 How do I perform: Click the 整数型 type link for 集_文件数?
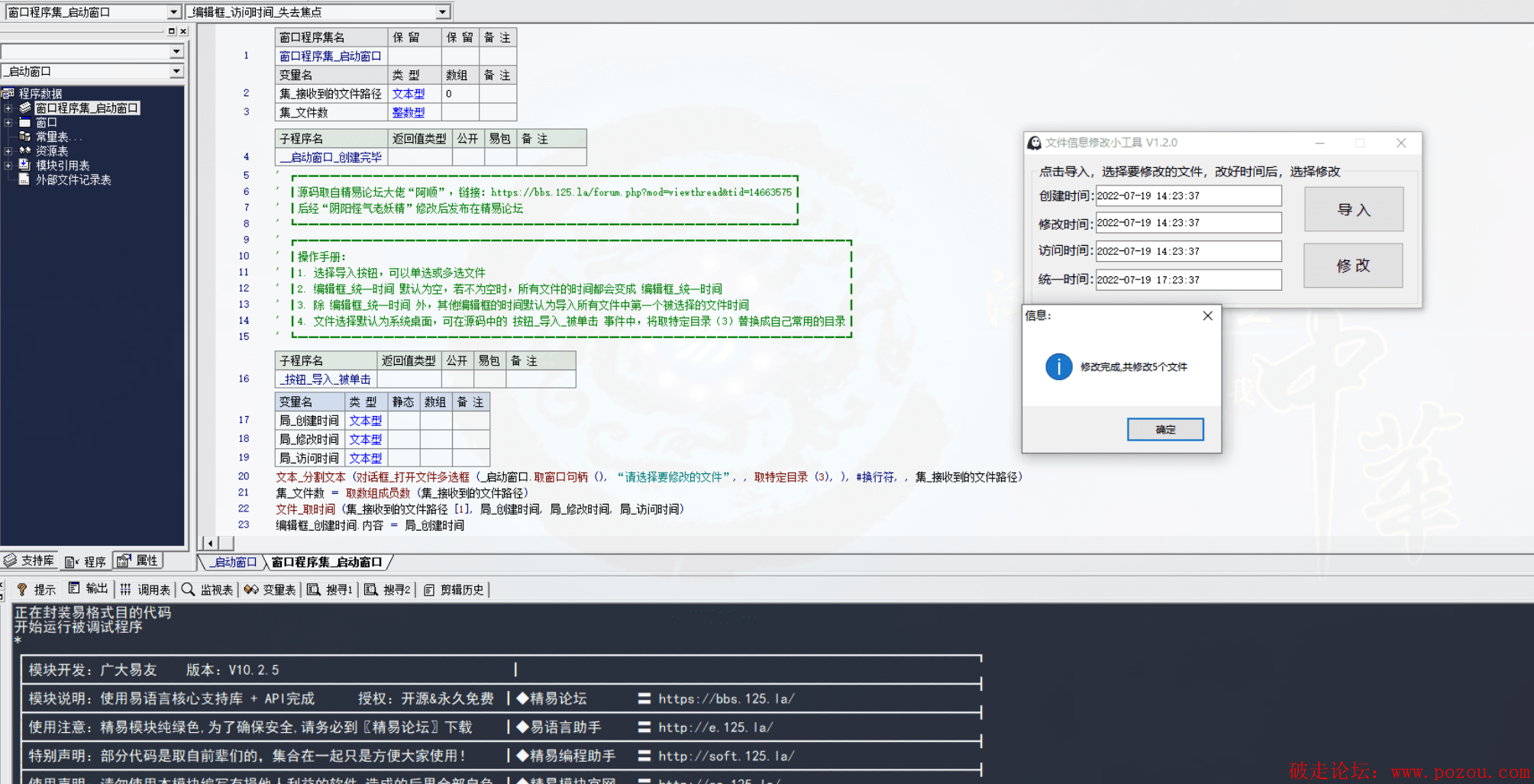[x=409, y=112]
